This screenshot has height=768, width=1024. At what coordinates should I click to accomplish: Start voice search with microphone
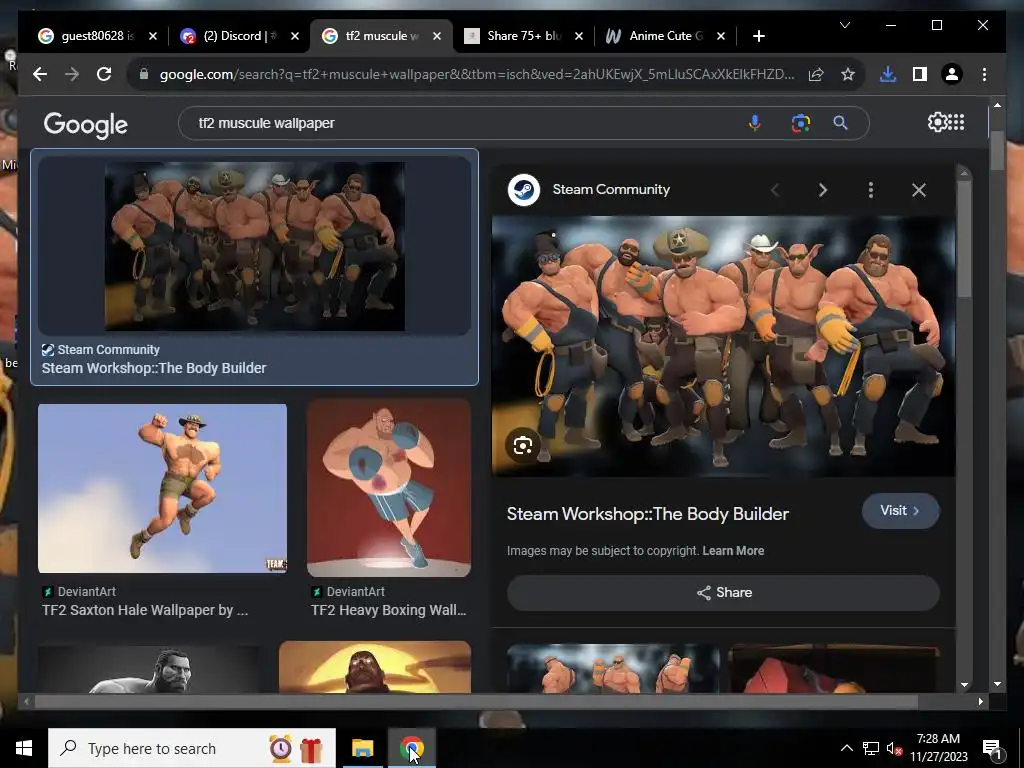tap(754, 123)
